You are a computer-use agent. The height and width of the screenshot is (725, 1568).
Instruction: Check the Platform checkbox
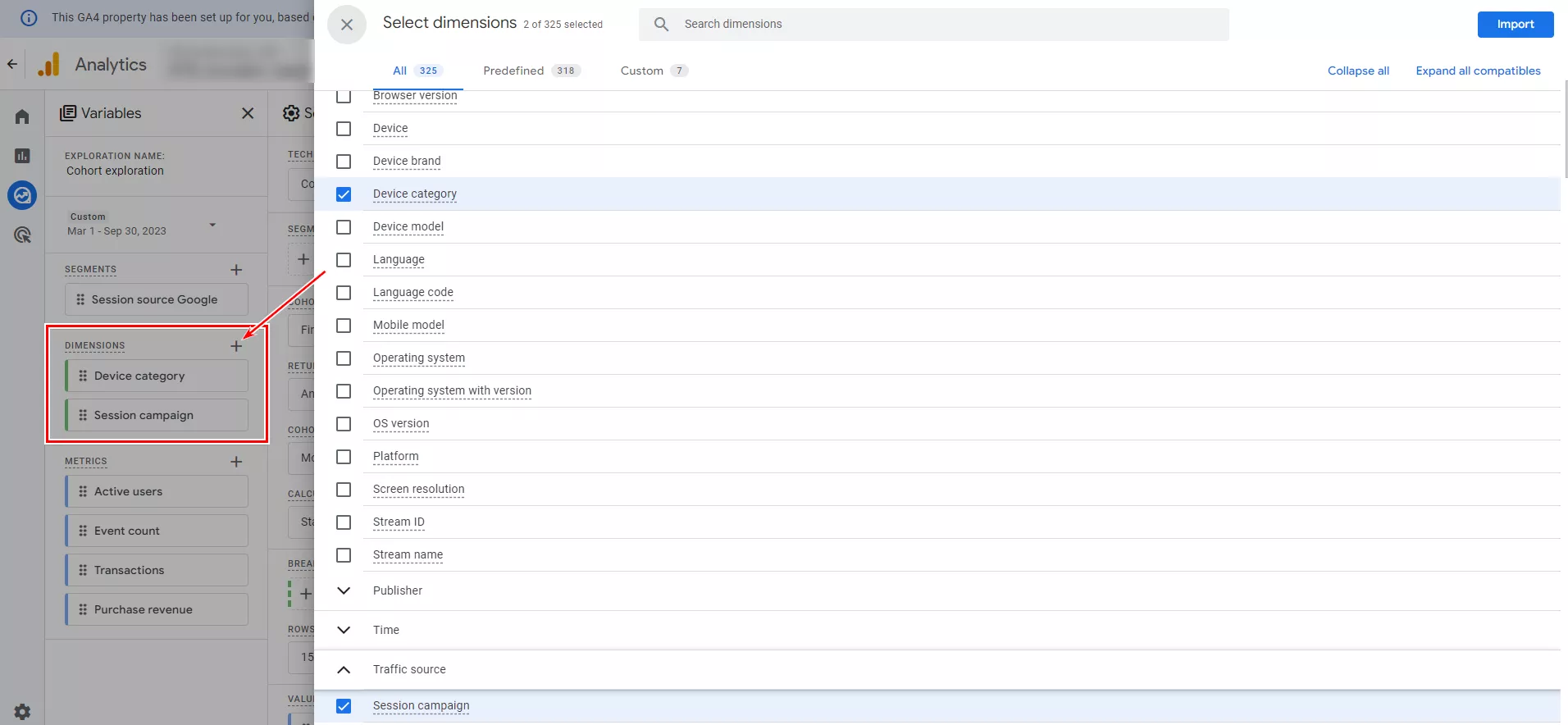[344, 457]
